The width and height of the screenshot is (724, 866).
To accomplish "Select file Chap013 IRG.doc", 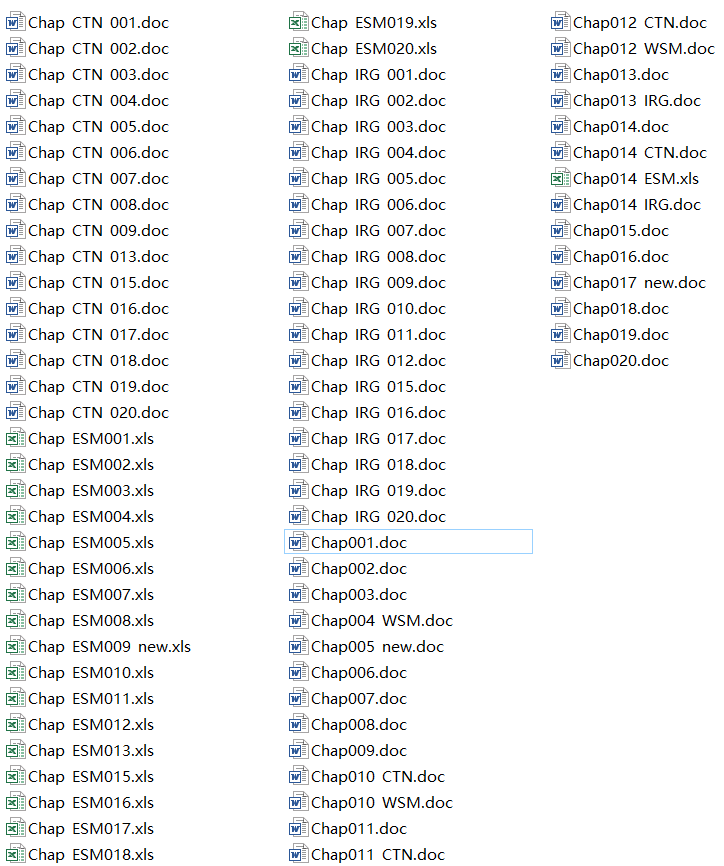I will [626, 101].
